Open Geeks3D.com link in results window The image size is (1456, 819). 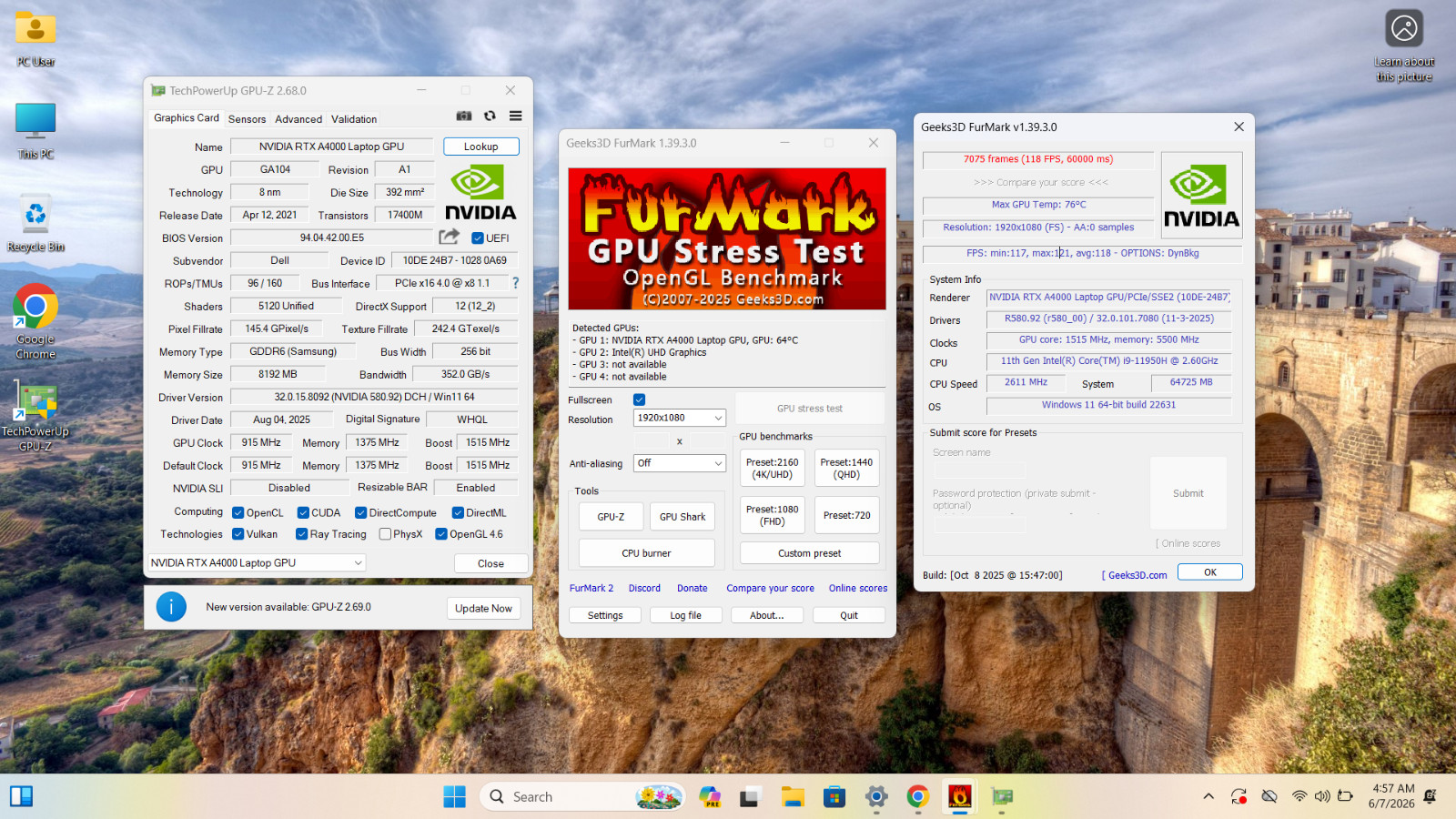[x=1137, y=575]
